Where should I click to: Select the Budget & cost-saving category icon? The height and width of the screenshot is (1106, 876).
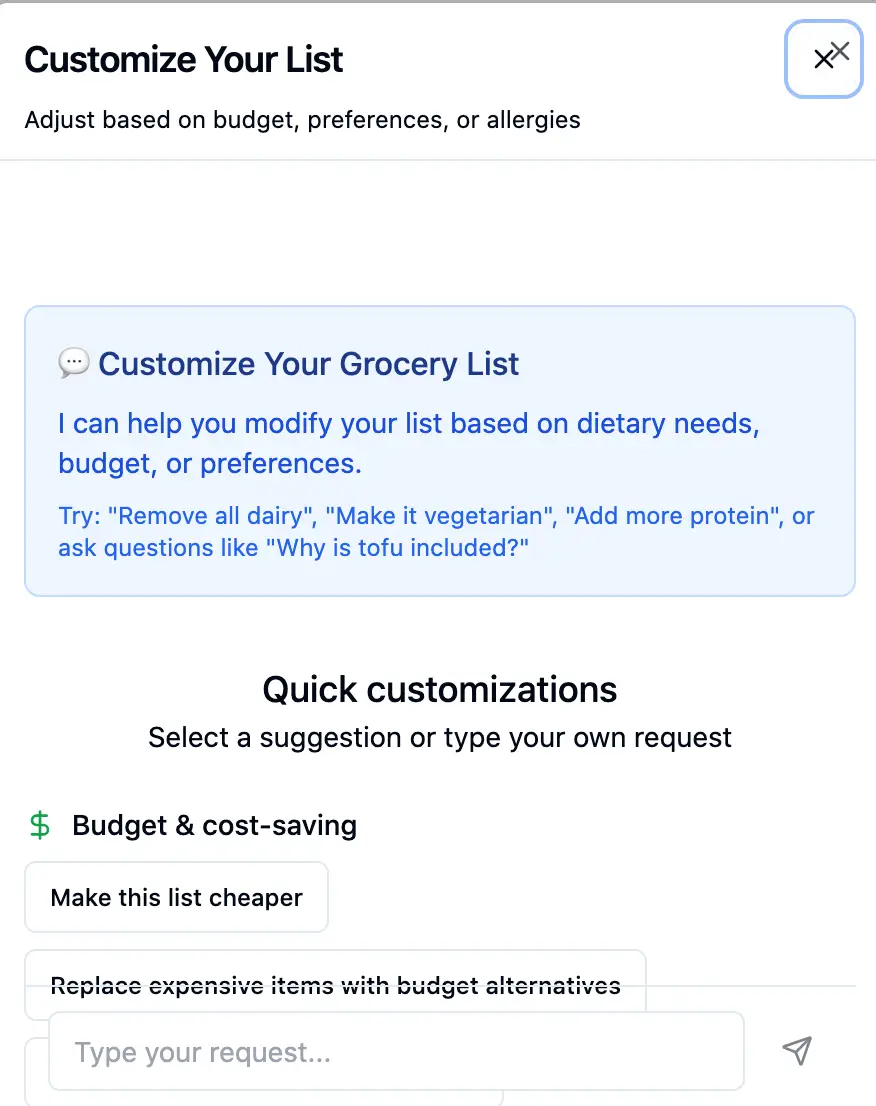click(38, 825)
